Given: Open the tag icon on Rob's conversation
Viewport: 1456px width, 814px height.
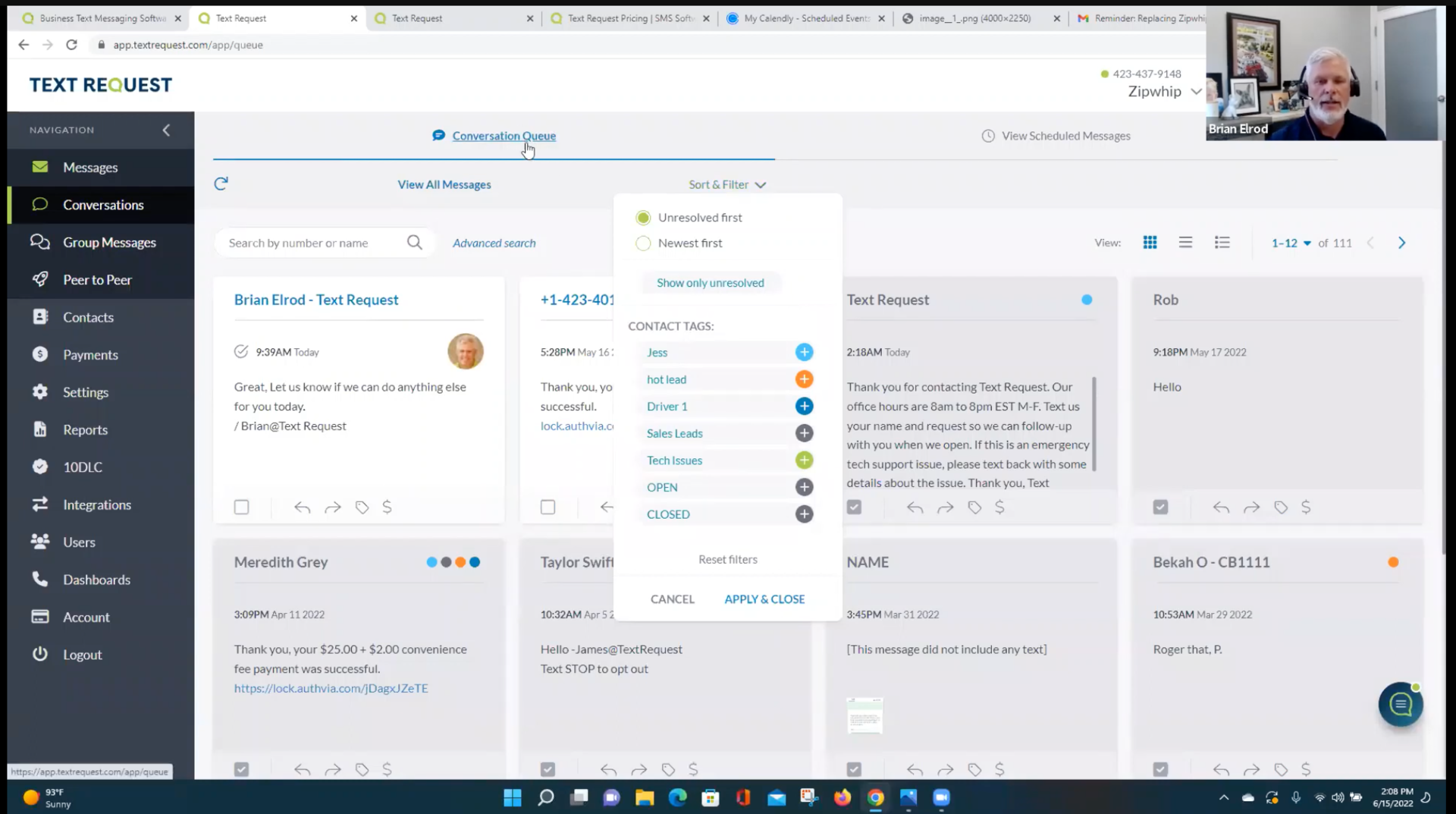Looking at the screenshot, I should coord(1281,507).
